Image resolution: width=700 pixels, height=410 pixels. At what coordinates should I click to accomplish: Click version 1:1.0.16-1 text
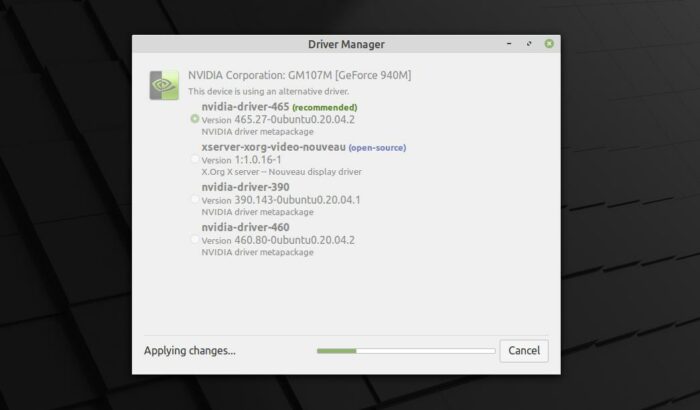point(258,160)
